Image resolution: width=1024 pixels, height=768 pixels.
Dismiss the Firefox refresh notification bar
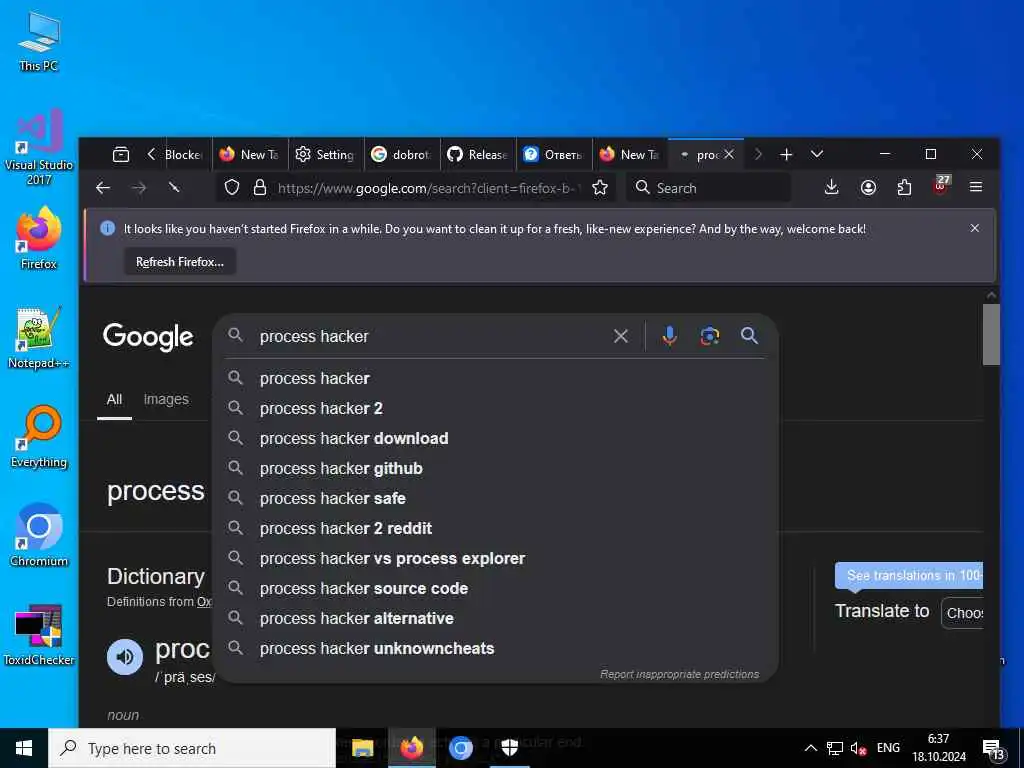coord(974,228)
